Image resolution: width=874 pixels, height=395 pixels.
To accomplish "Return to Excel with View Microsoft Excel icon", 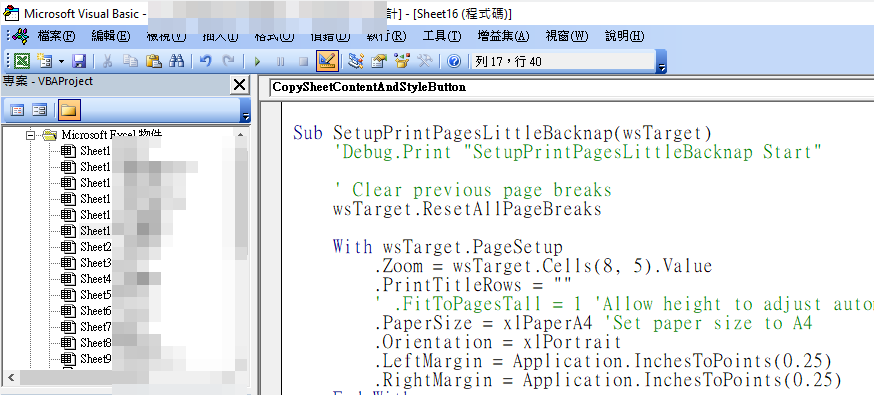I will [x=21, y=61].
